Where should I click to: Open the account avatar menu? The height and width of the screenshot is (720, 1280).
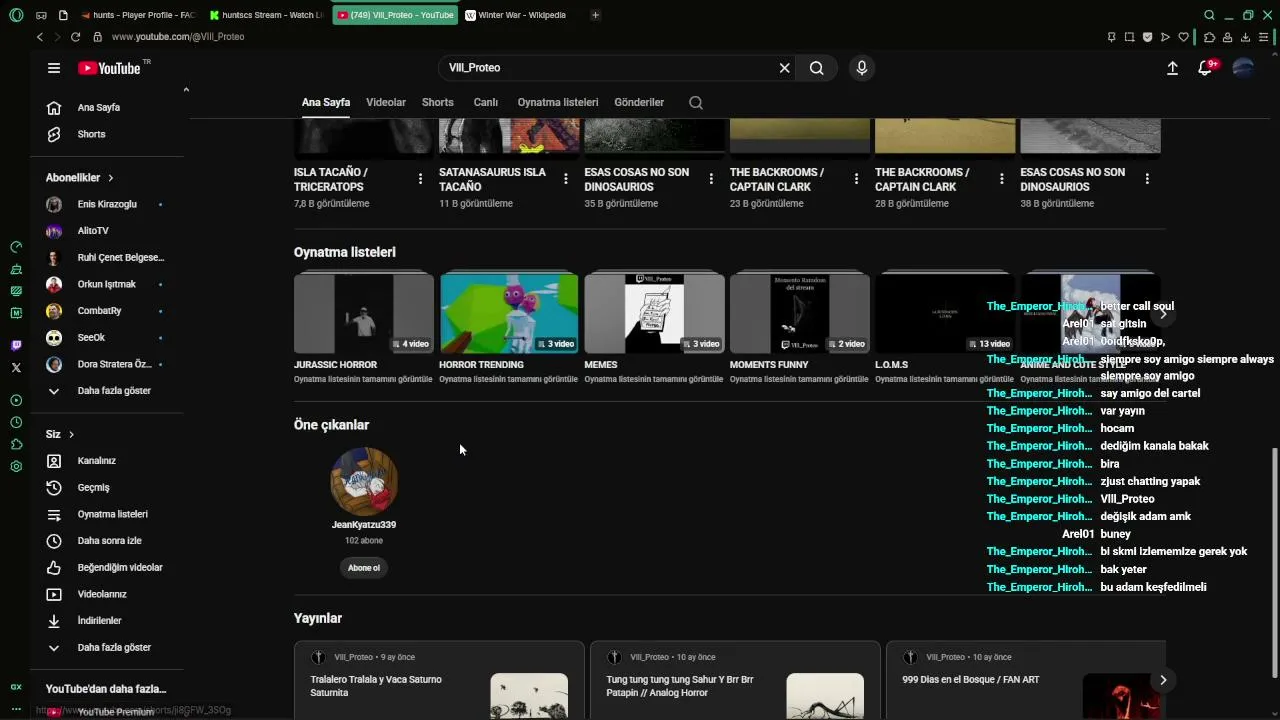1243,68
